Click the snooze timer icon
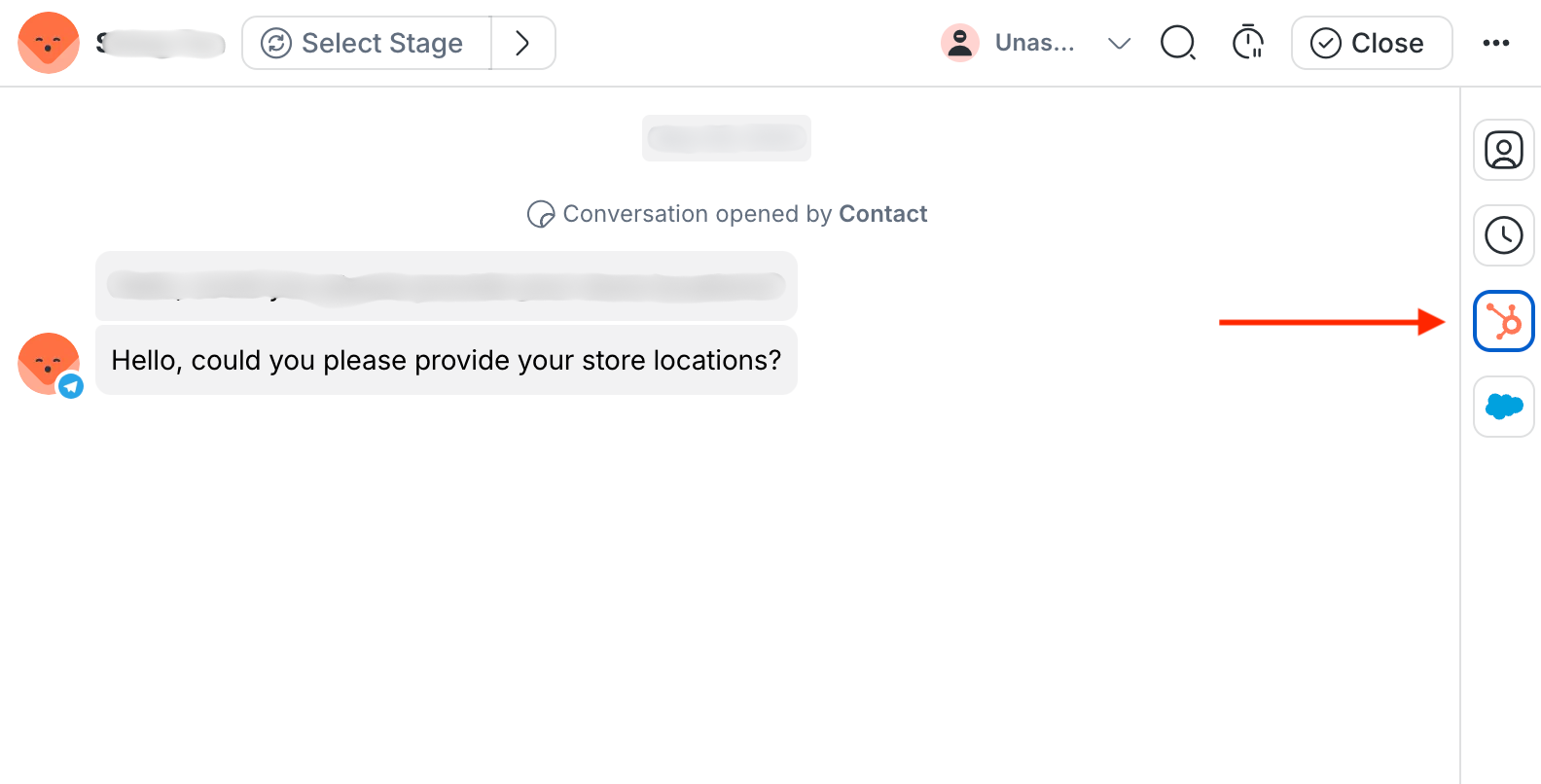Image resolution: width=1541 pixels, height=784 pixels. [x=1247, y=43]
